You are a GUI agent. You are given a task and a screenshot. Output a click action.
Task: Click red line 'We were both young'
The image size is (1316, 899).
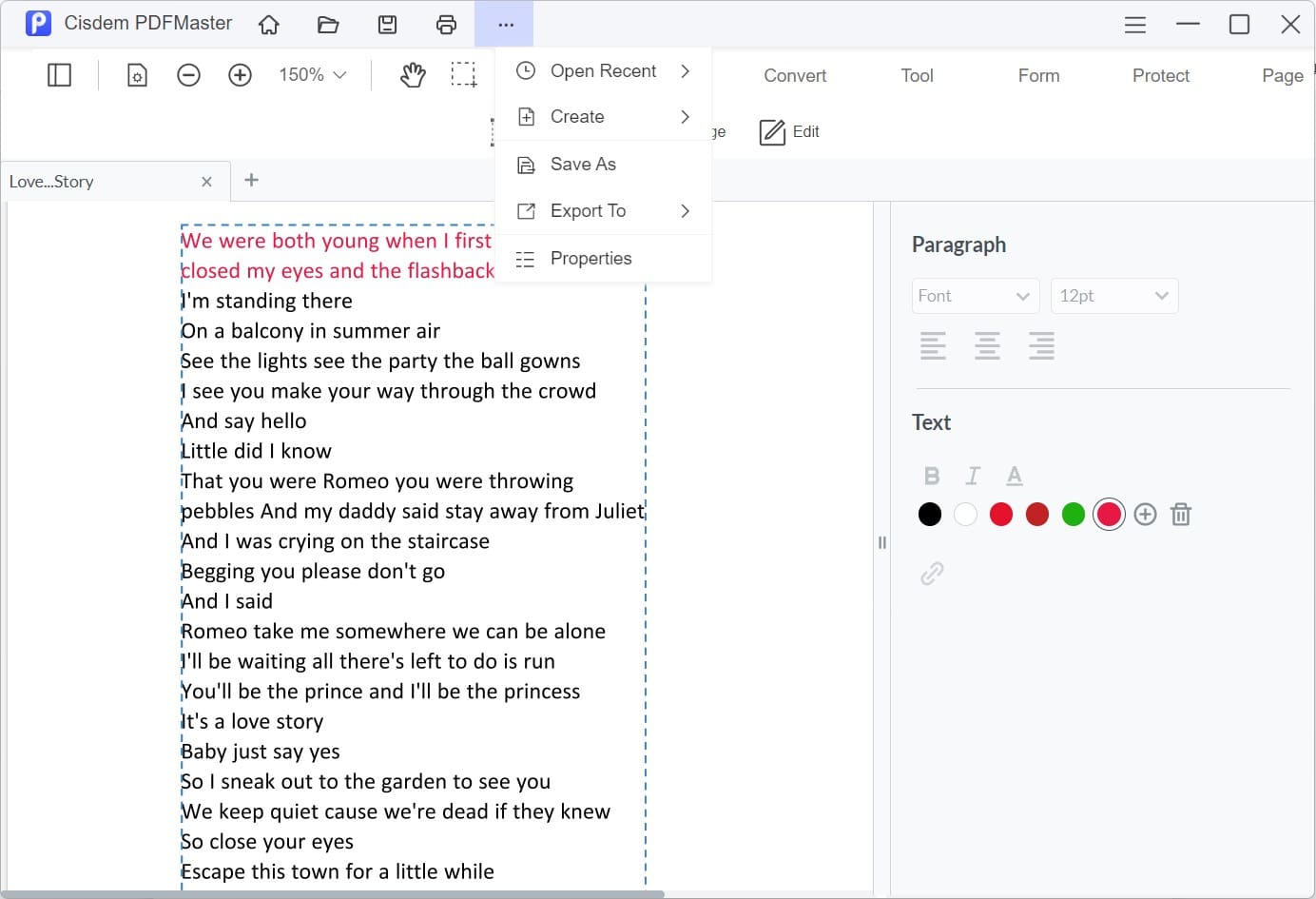click(x=337, y=241)
